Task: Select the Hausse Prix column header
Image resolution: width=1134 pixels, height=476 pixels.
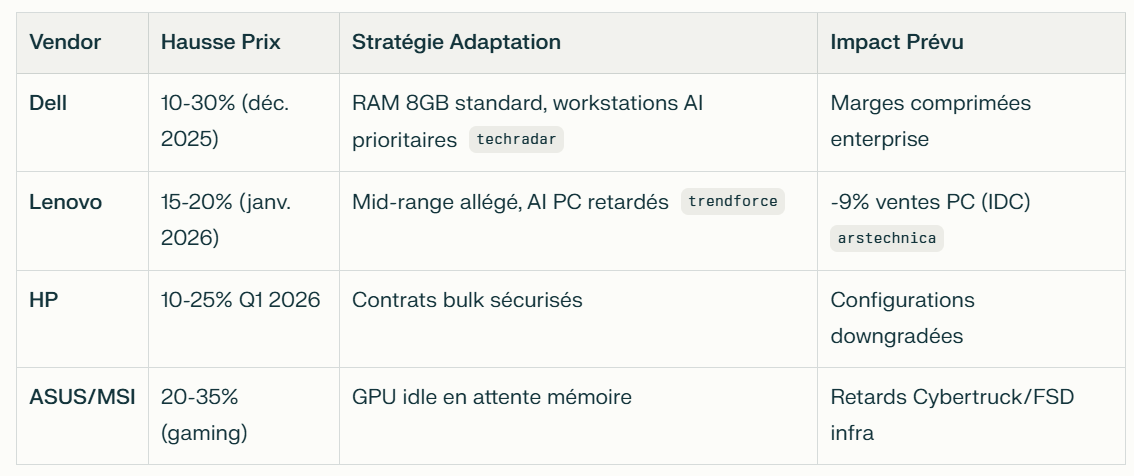Action: pyautogui.click(x=220, y=43)
